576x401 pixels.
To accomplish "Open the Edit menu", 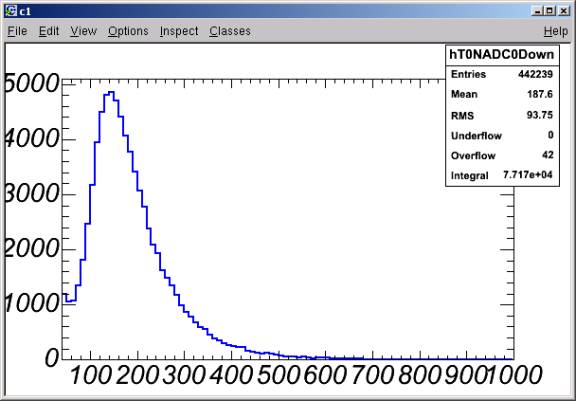I will (49, 31).
